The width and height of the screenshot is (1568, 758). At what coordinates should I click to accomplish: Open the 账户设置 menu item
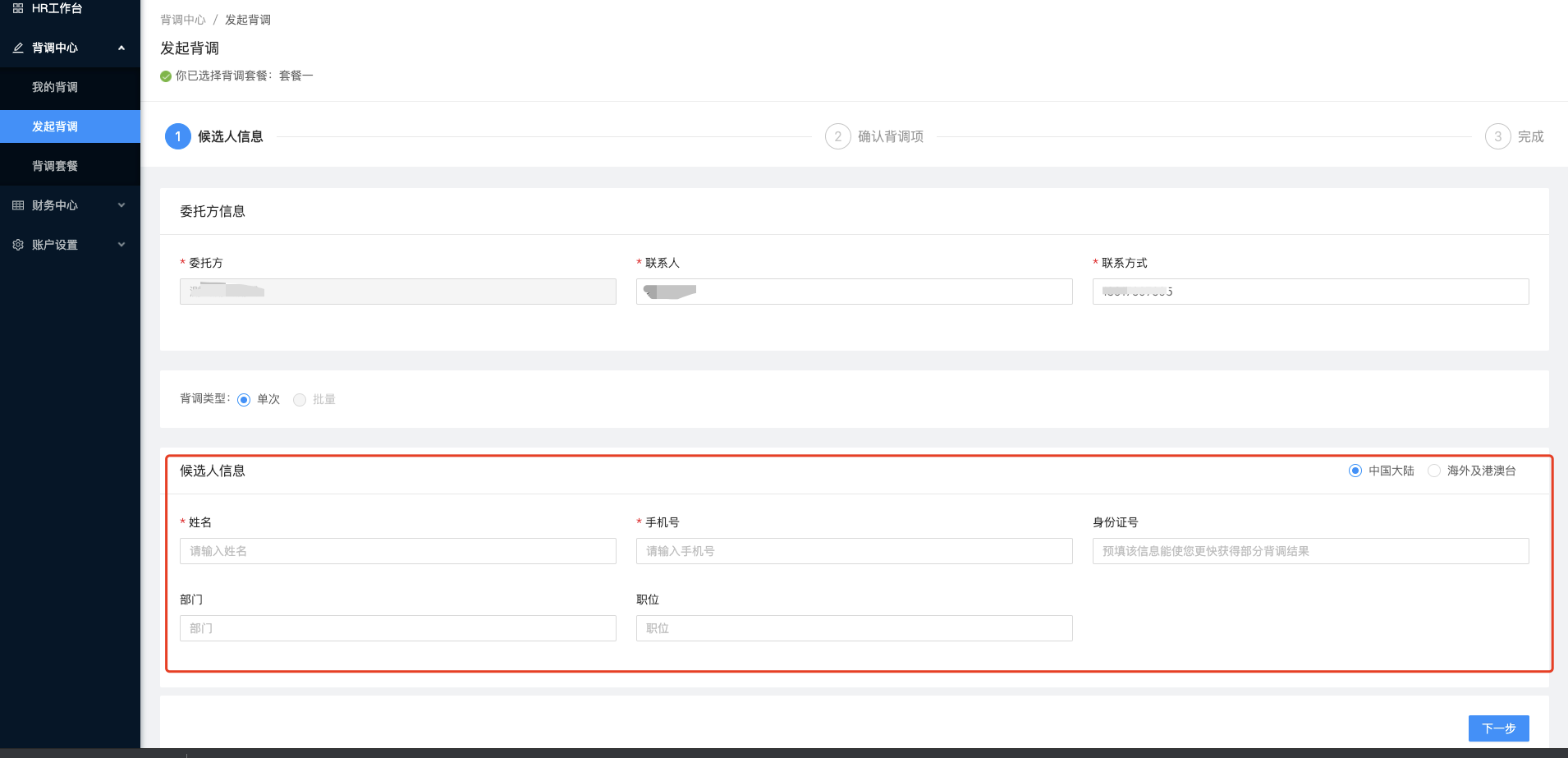pos(70,245)
